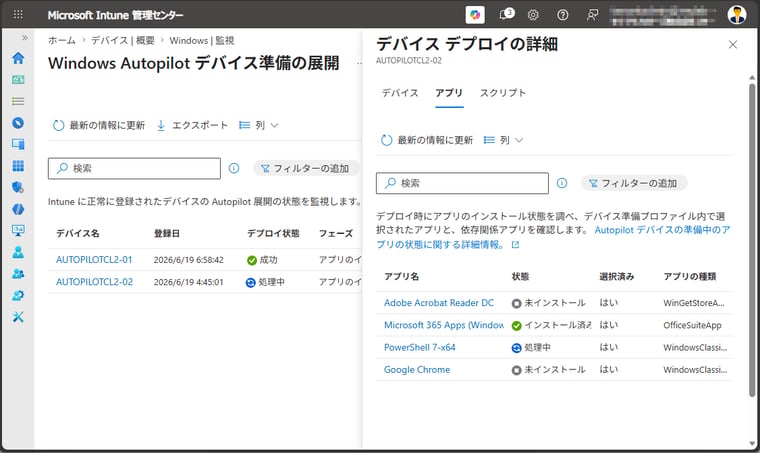Viewport: 760px width, 453px height.
Task: Focus the details panel 検索 box
Action: click(462, 183)
